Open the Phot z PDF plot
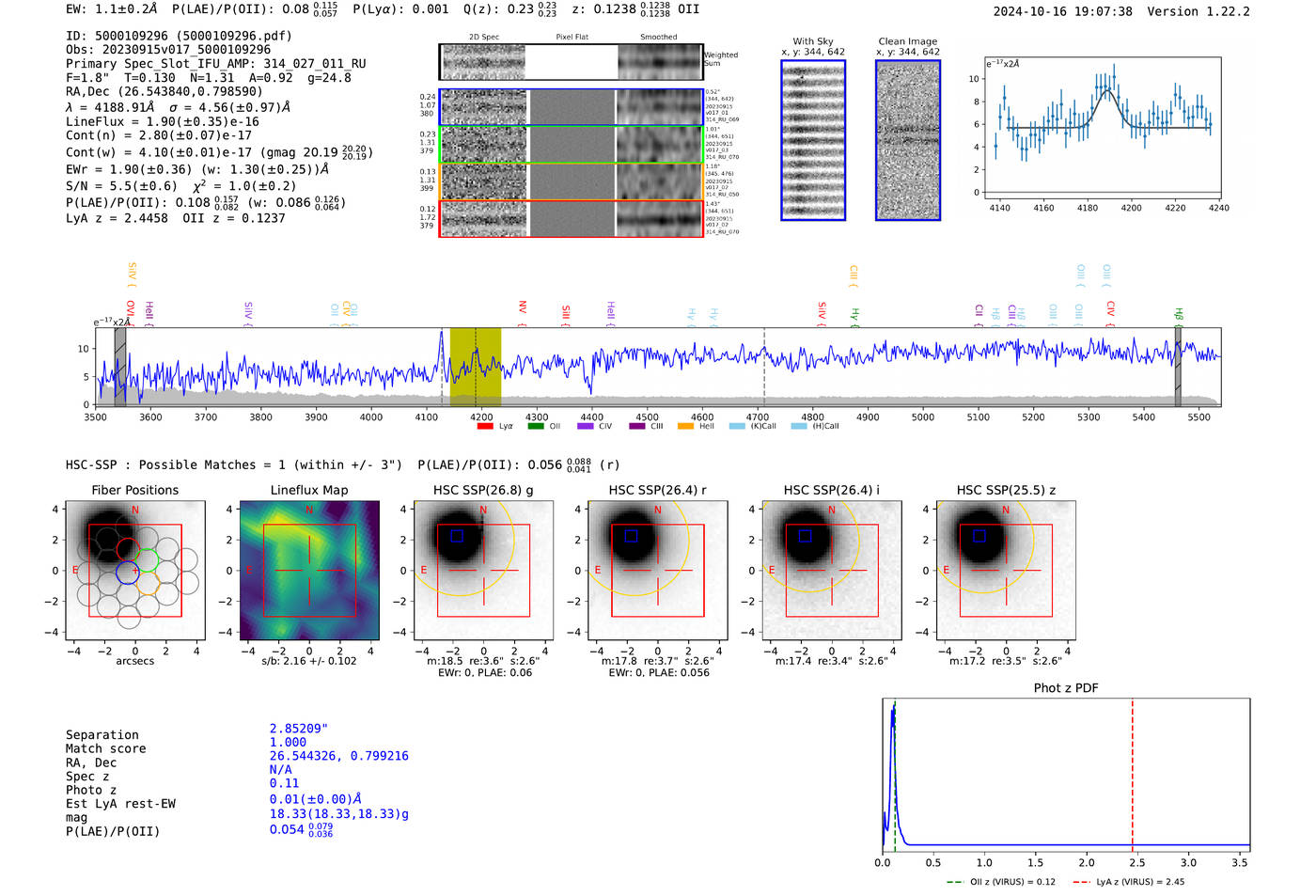Viewport: 1316px width, 896px height. tap(1066, 775)
